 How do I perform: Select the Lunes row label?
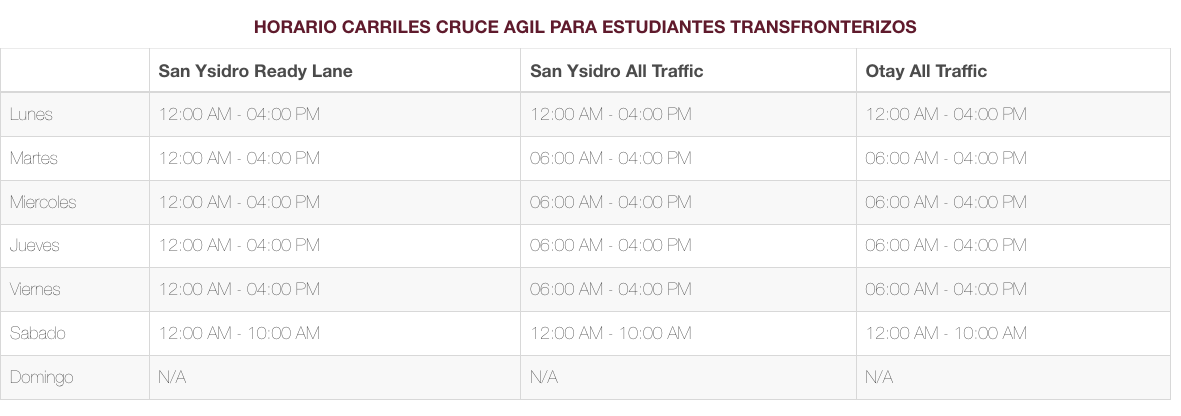point(31,114)
